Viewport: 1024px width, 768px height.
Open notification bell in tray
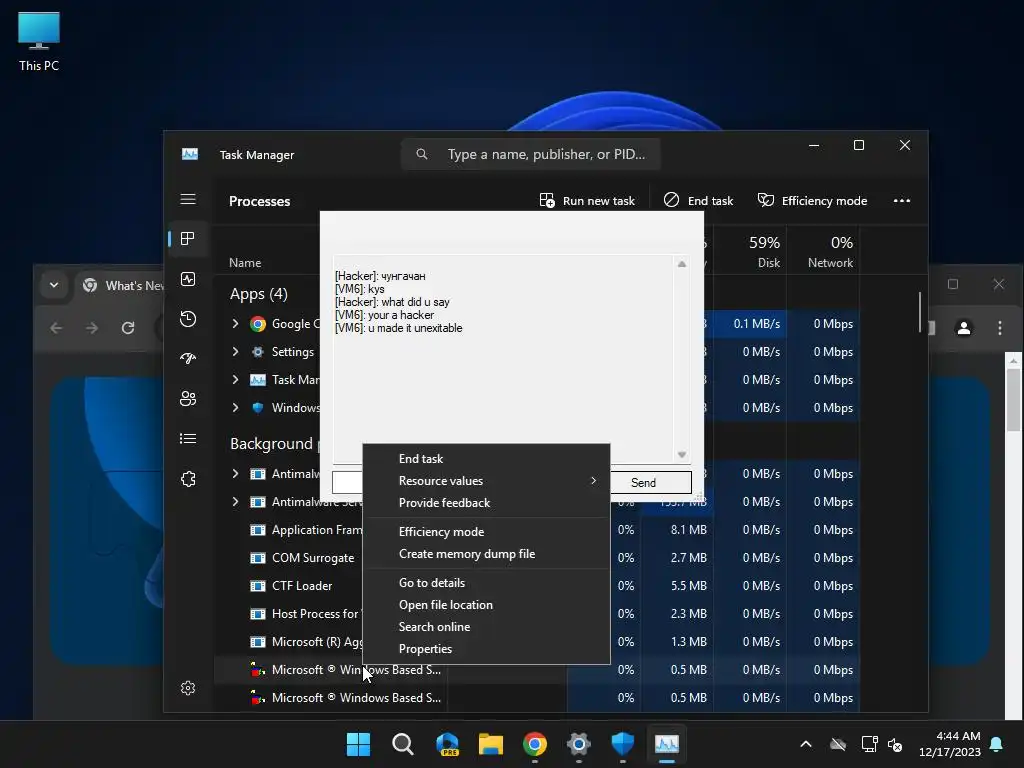pyautogui.click(x=997, y=744)
